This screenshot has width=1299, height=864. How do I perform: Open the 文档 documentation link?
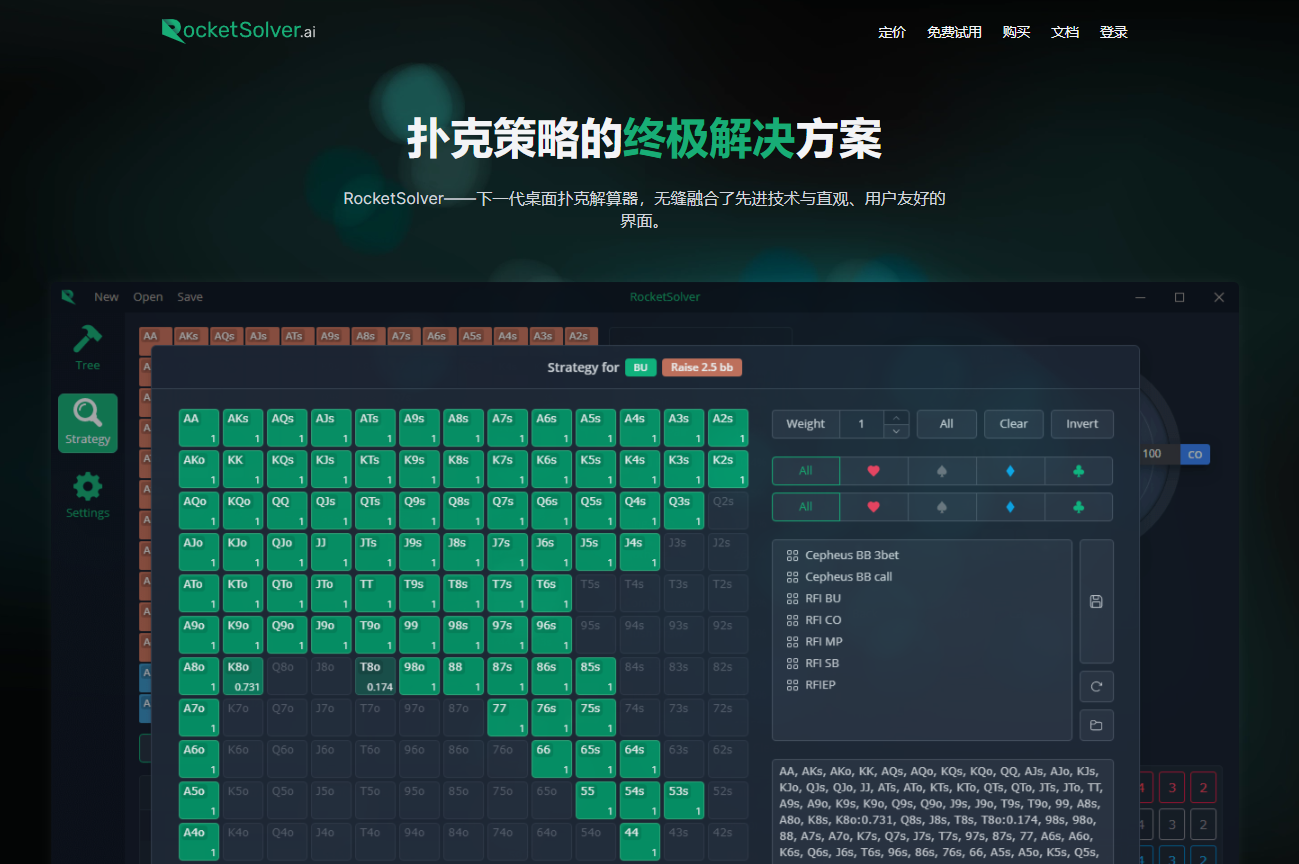(1065, 32)
